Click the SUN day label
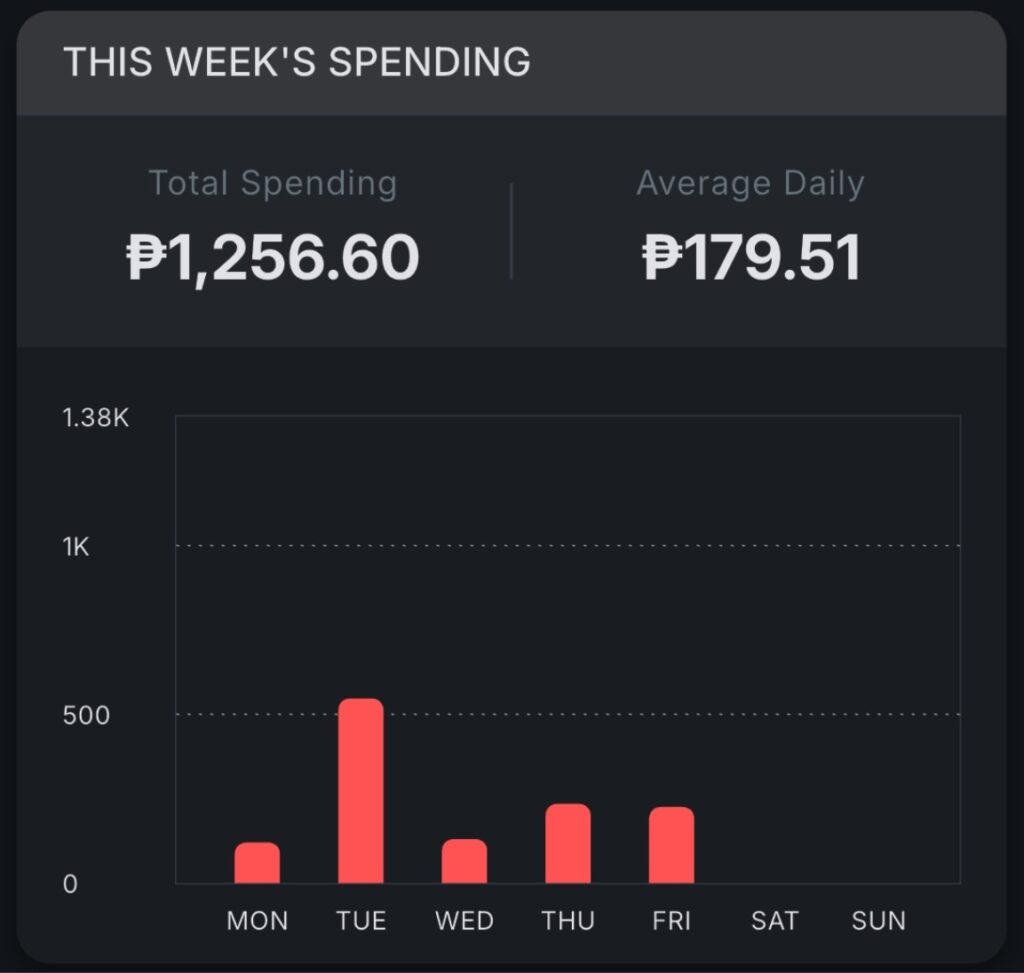Image resolution: width=1024 pixels, height=973 pixels. tap(878, 921)
